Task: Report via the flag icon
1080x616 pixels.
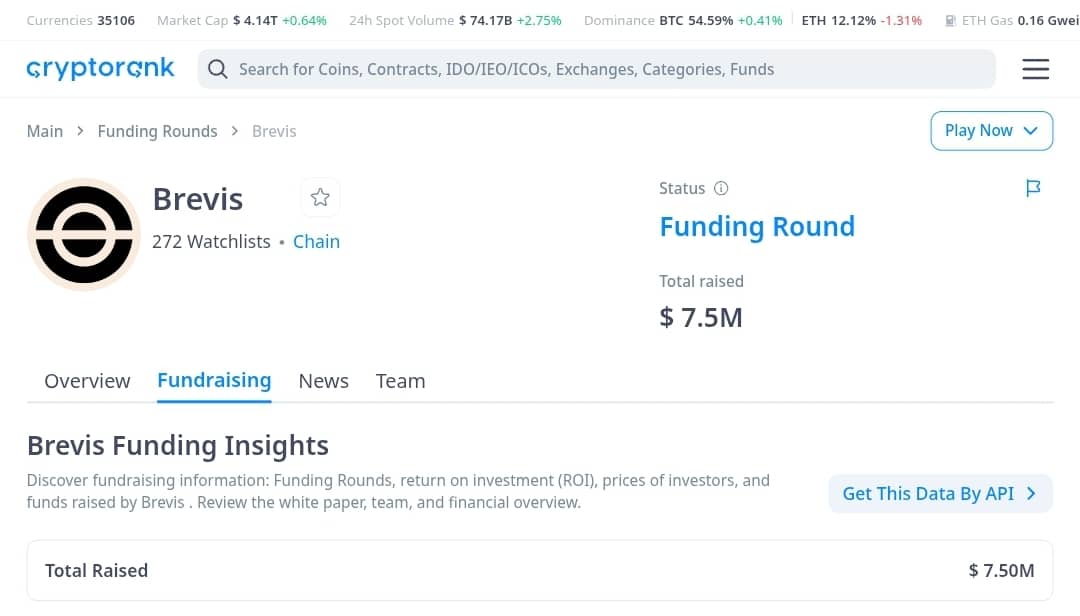Action: (1032, 188)
